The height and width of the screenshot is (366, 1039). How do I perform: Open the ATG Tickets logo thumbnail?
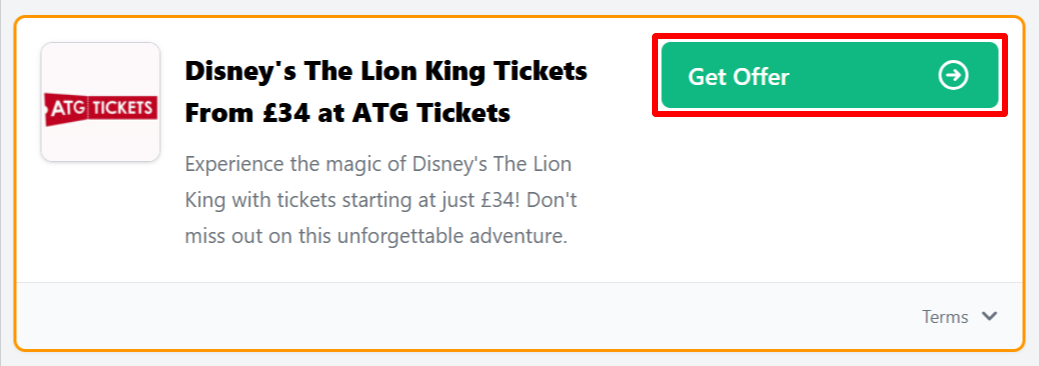pyautogui.click(x=101, y=102)
